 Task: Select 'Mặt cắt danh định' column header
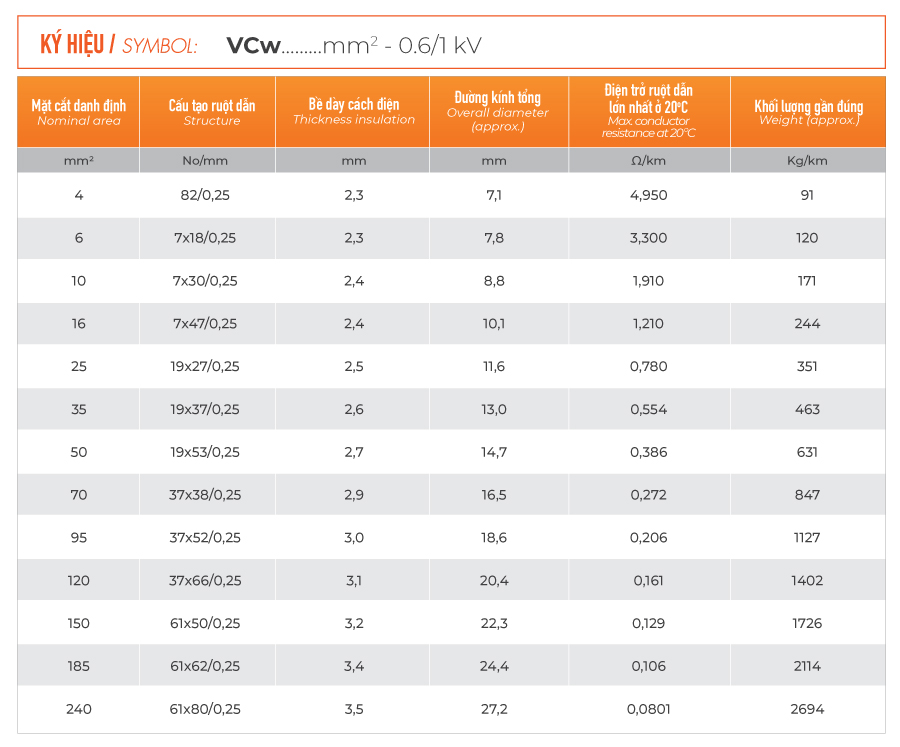pos(78,111)
